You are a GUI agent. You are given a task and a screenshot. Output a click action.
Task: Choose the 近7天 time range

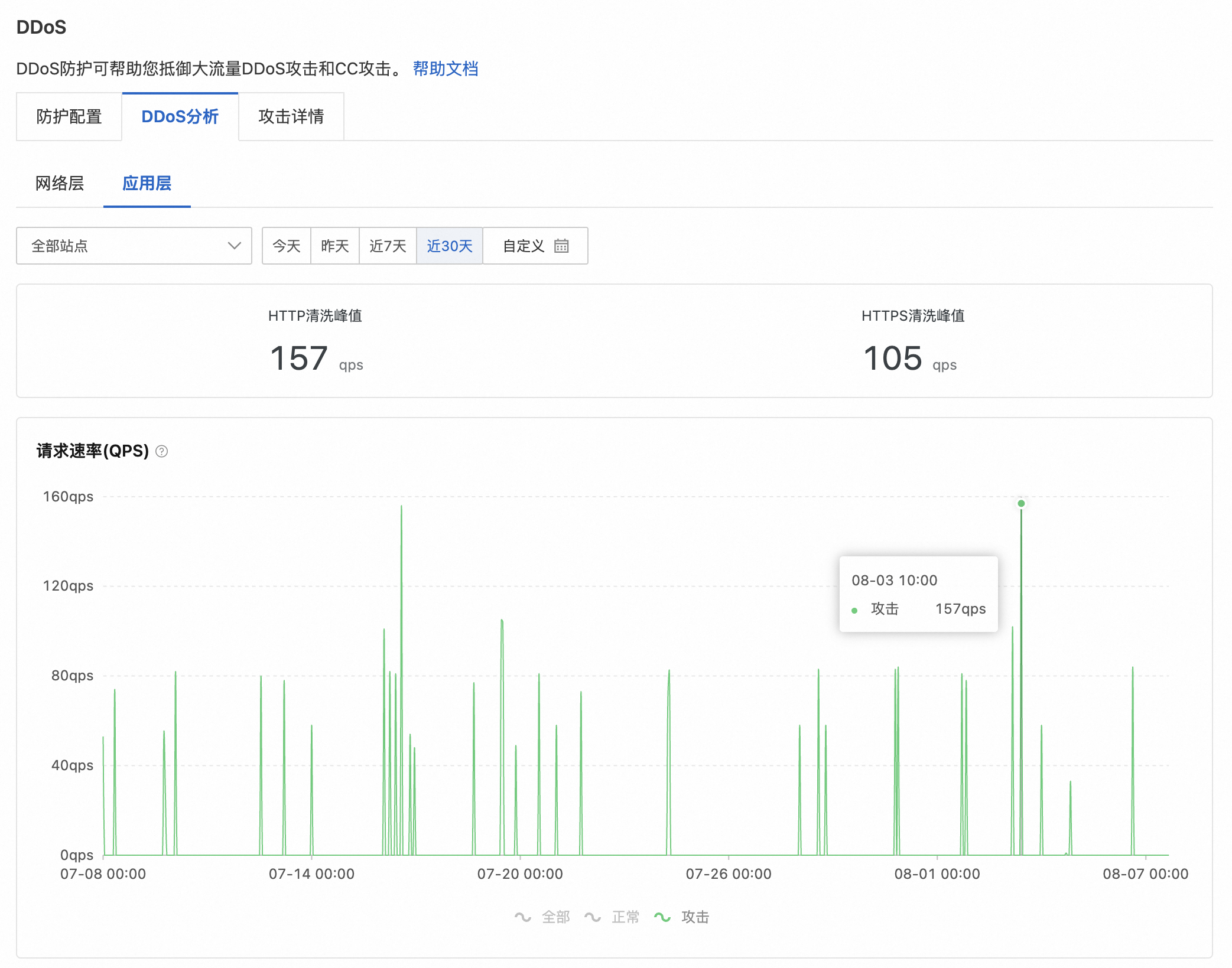[388, 246]
